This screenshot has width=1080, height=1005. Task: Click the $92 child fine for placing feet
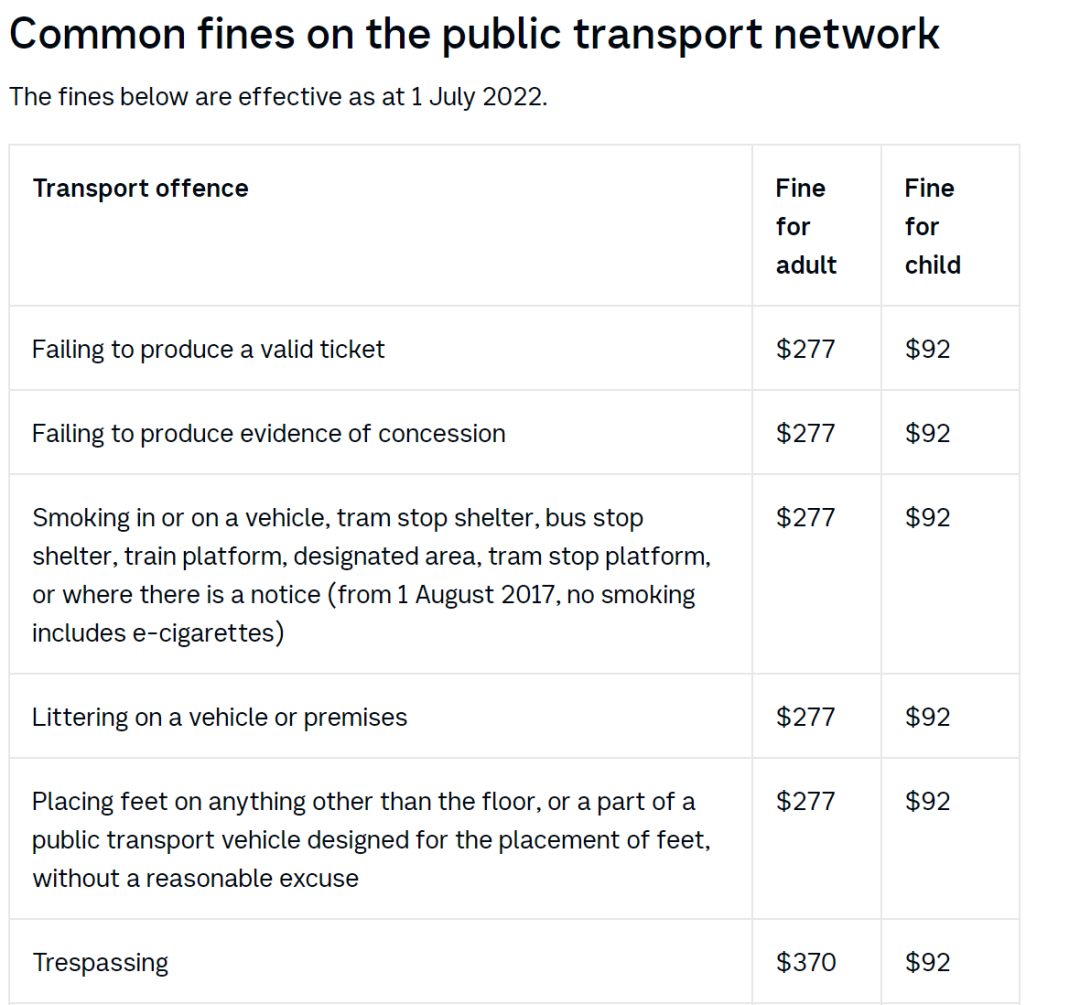coord(927,801)
